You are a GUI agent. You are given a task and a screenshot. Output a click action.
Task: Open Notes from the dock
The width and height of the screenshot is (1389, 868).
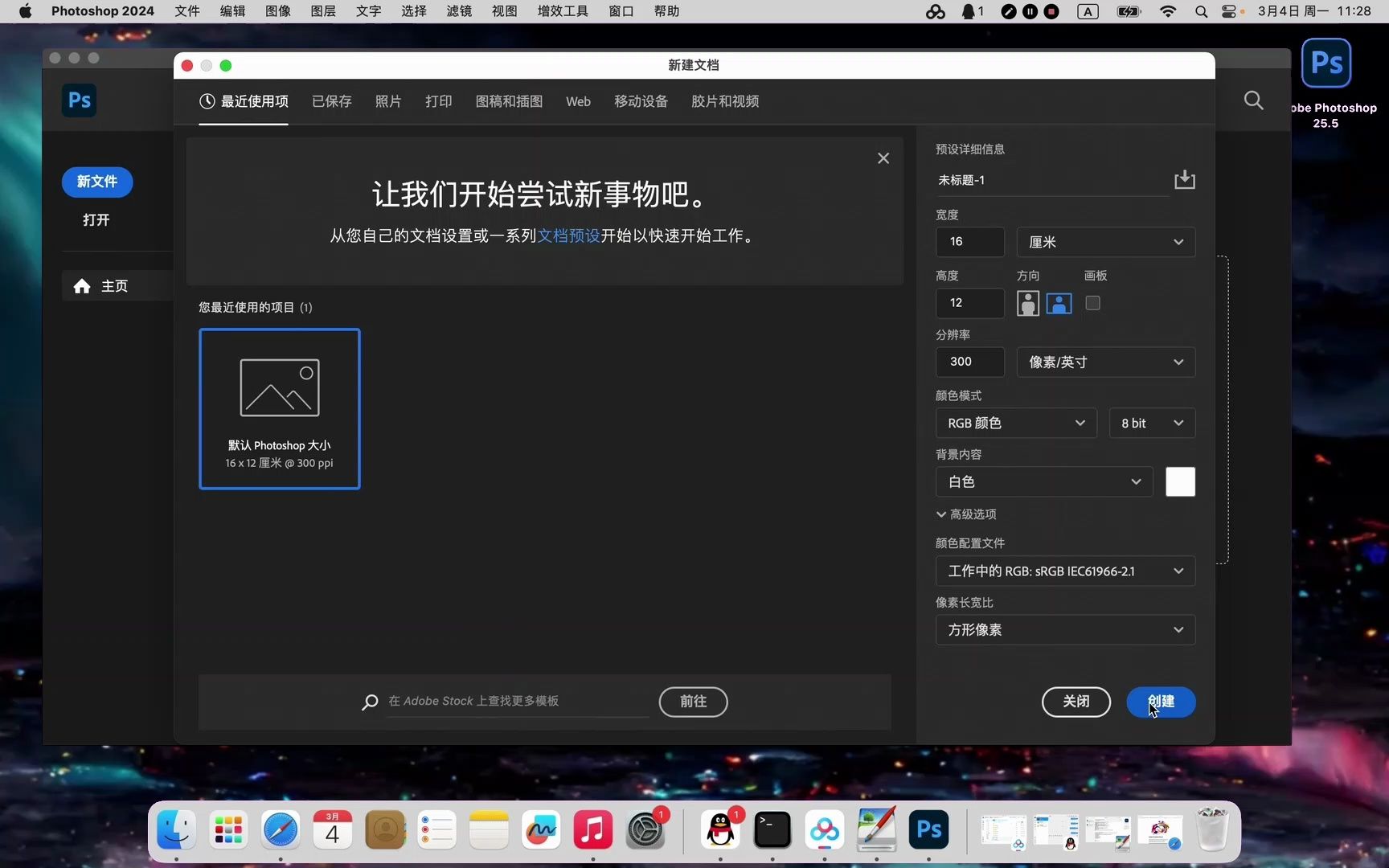point(489,829)
